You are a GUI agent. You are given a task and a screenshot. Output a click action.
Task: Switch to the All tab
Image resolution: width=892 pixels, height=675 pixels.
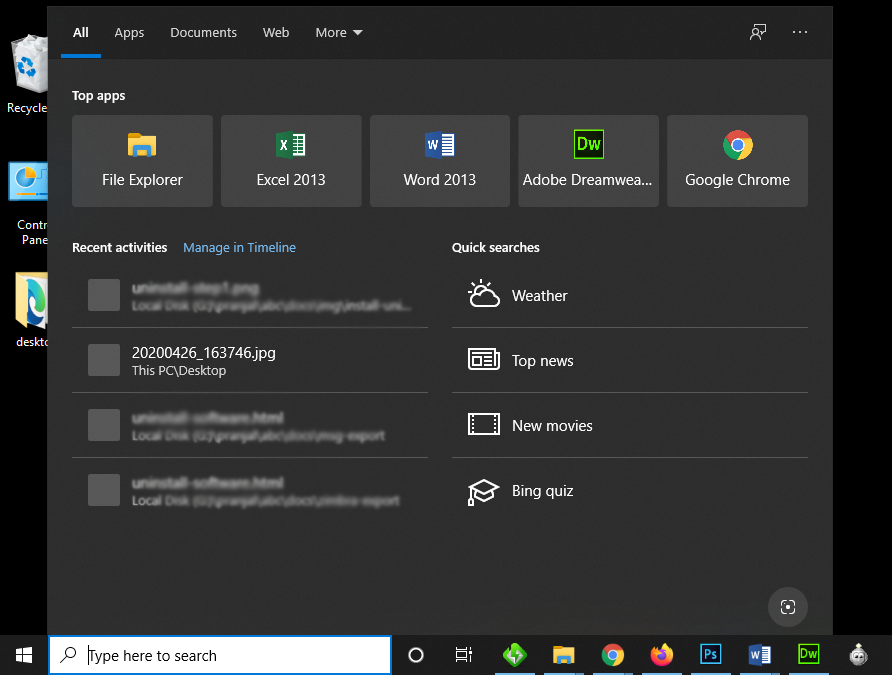point(81,32)
